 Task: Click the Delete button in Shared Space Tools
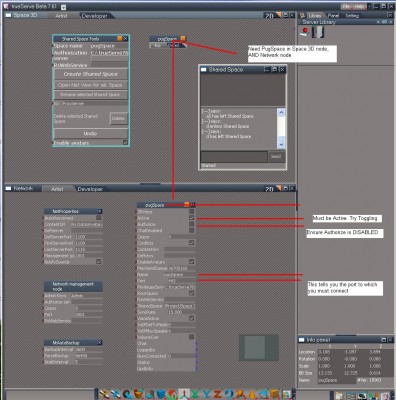coord(118,118)
